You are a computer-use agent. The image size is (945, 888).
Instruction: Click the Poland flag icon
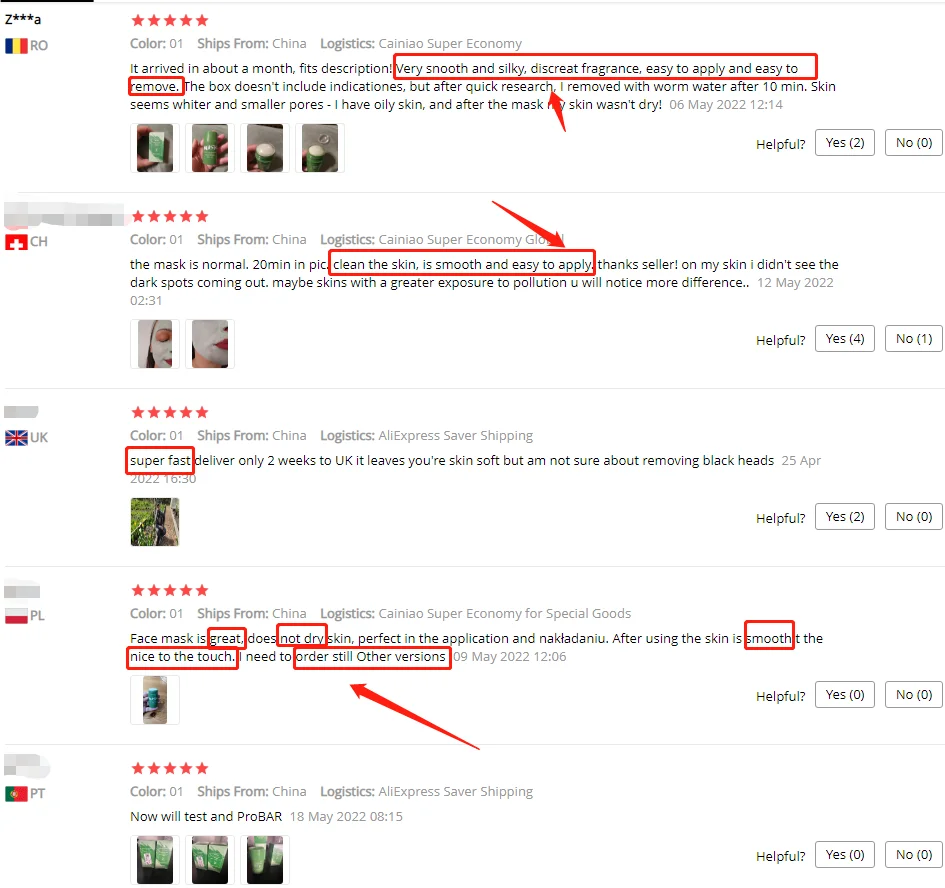click(x=16, y=616)
